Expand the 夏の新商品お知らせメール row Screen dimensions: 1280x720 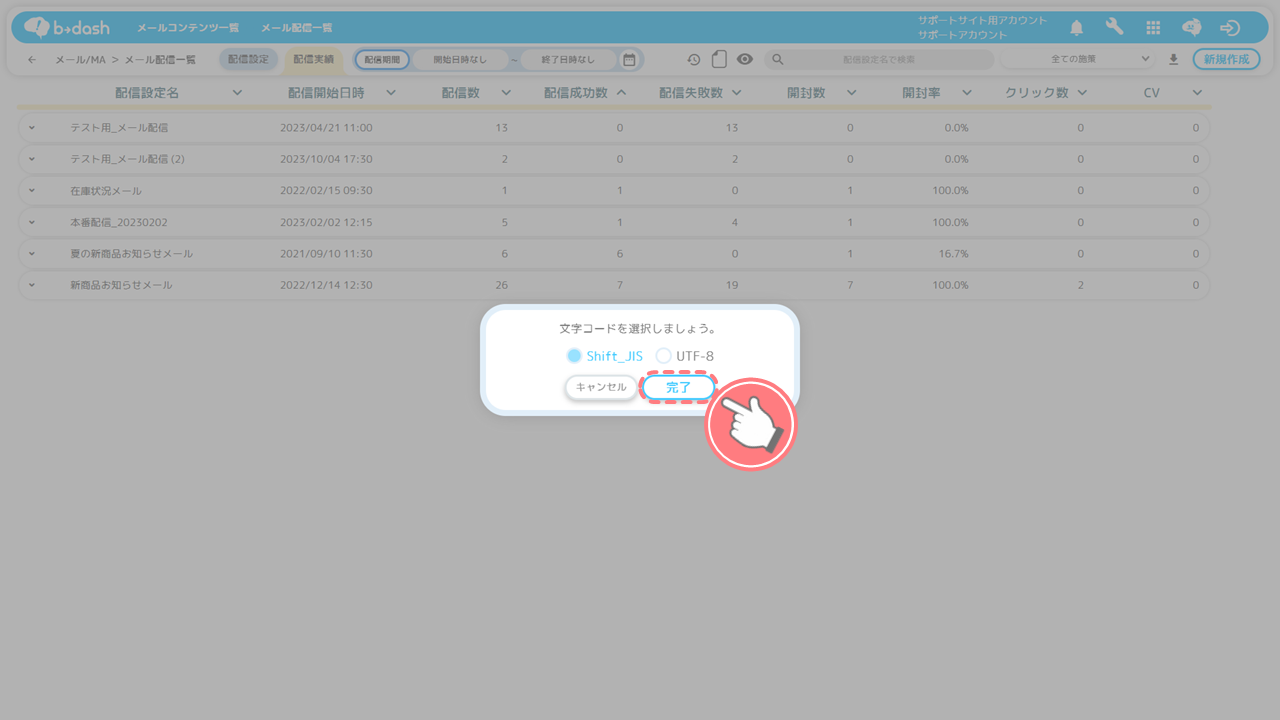point(32,254)
